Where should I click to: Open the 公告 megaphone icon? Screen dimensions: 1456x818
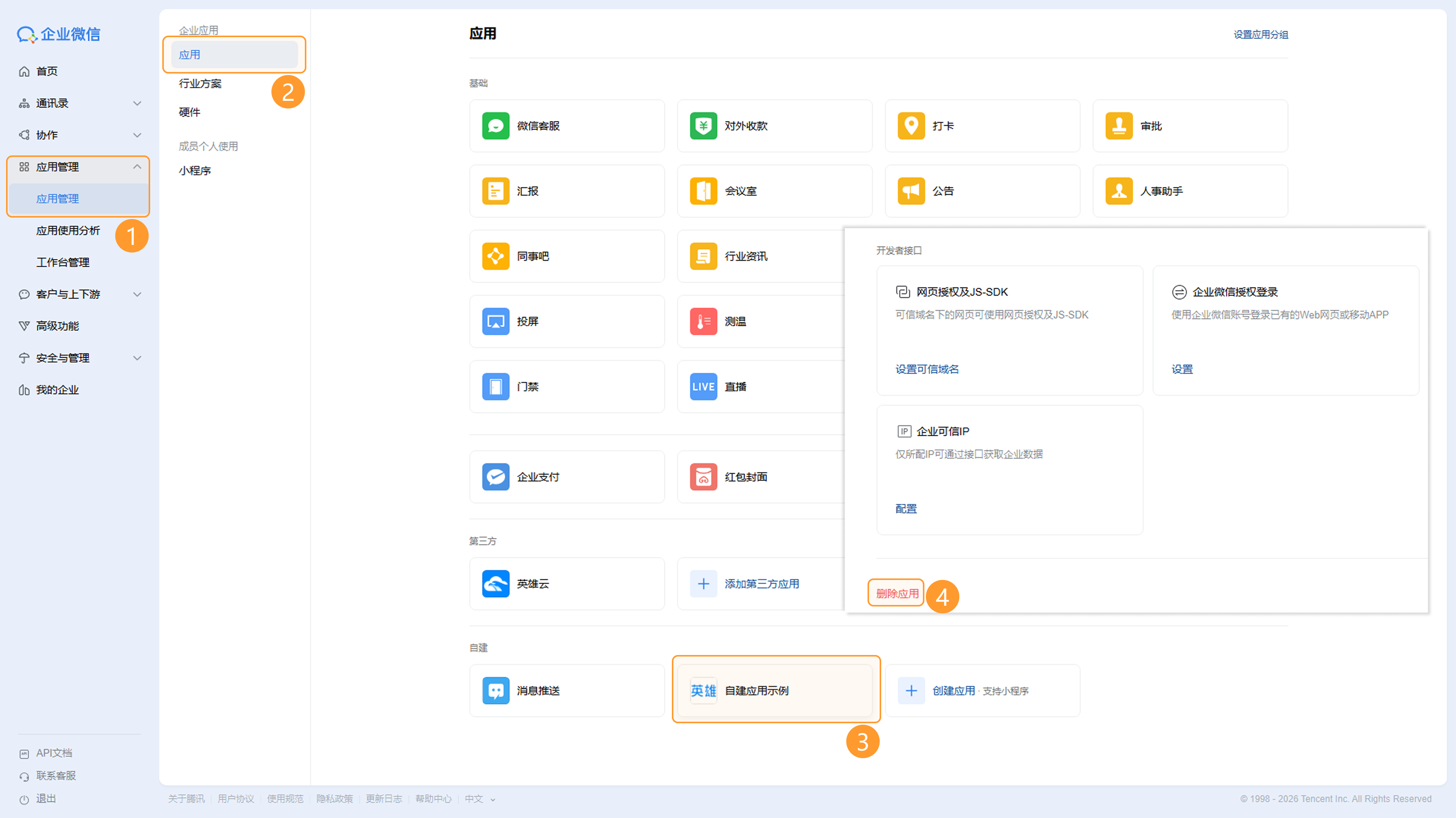(x=911, y=191)
